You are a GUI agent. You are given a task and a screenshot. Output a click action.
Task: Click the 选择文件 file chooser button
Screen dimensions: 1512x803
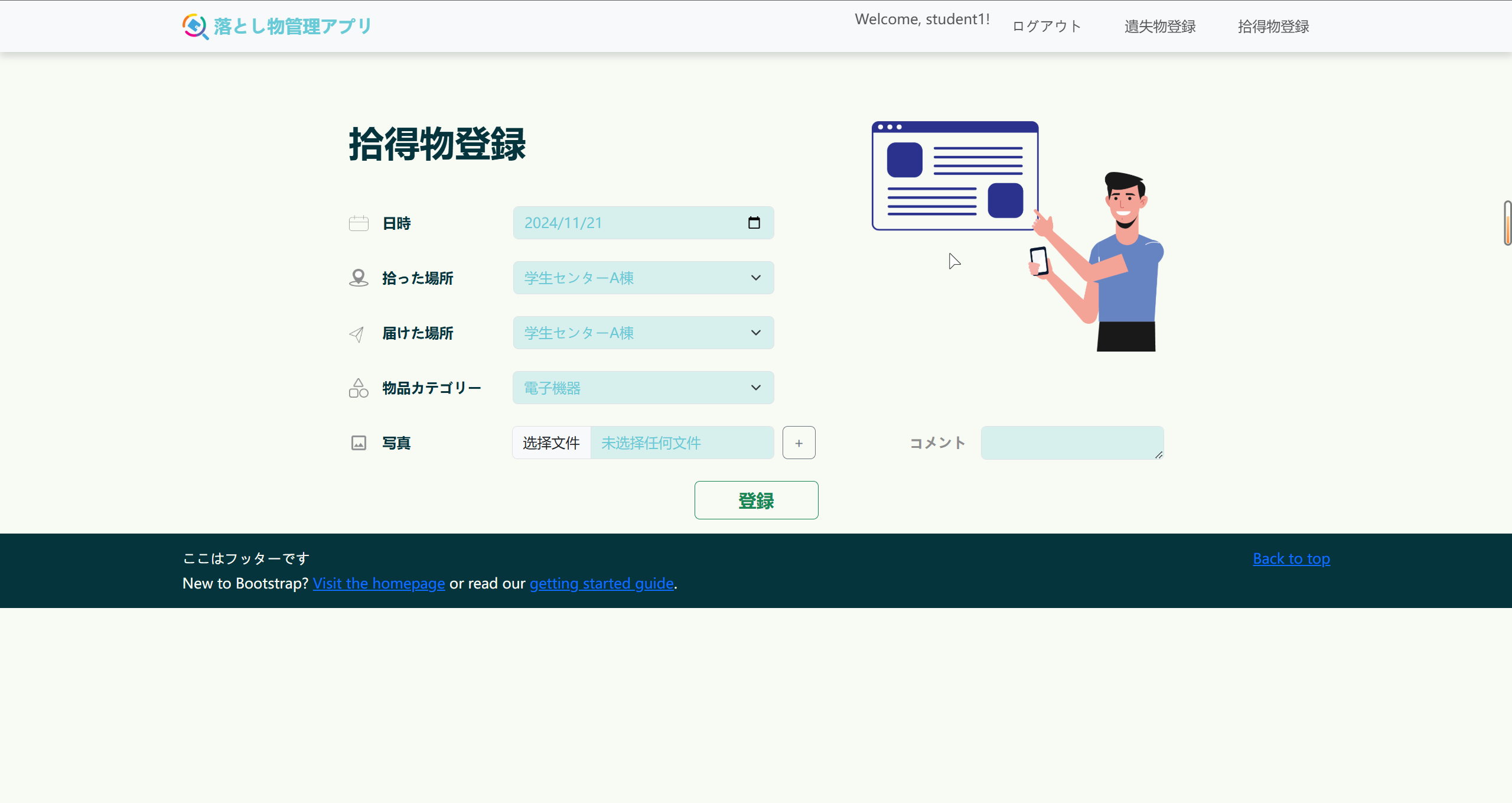pyautogui.click(x=551, y=443)
